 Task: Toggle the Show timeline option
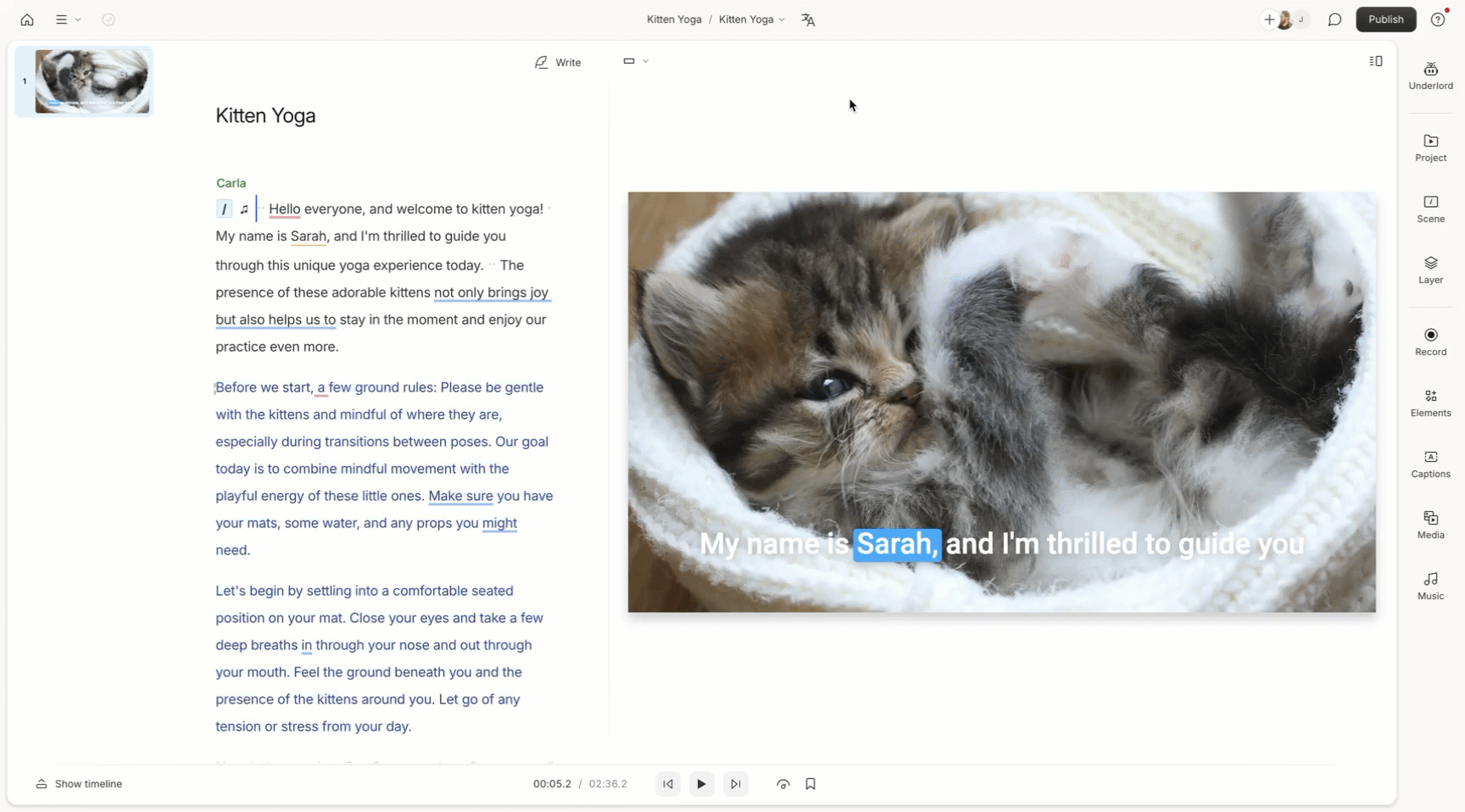click(80, 784)
